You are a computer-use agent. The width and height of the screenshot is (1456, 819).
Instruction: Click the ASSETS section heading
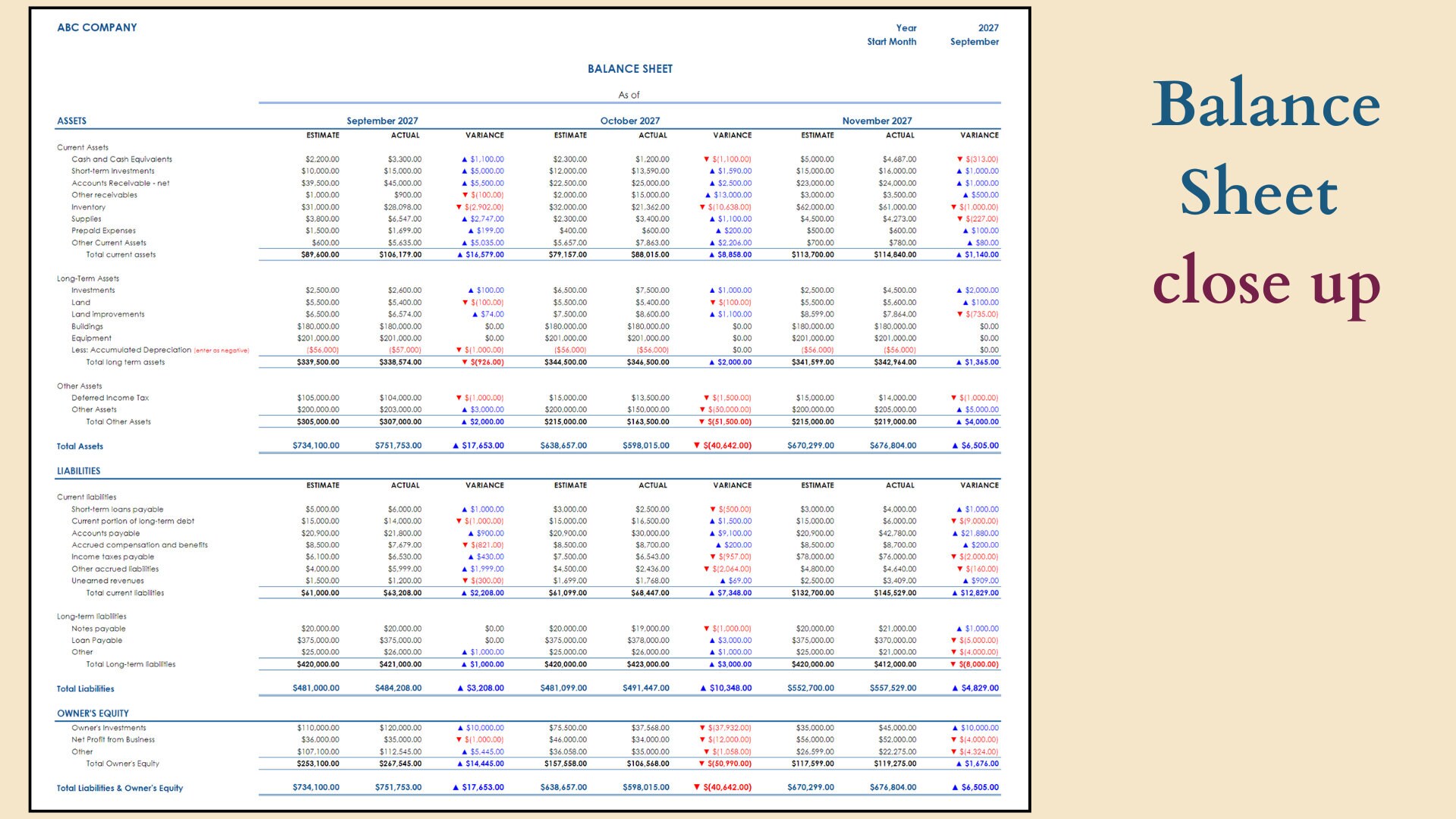point(71,121)
